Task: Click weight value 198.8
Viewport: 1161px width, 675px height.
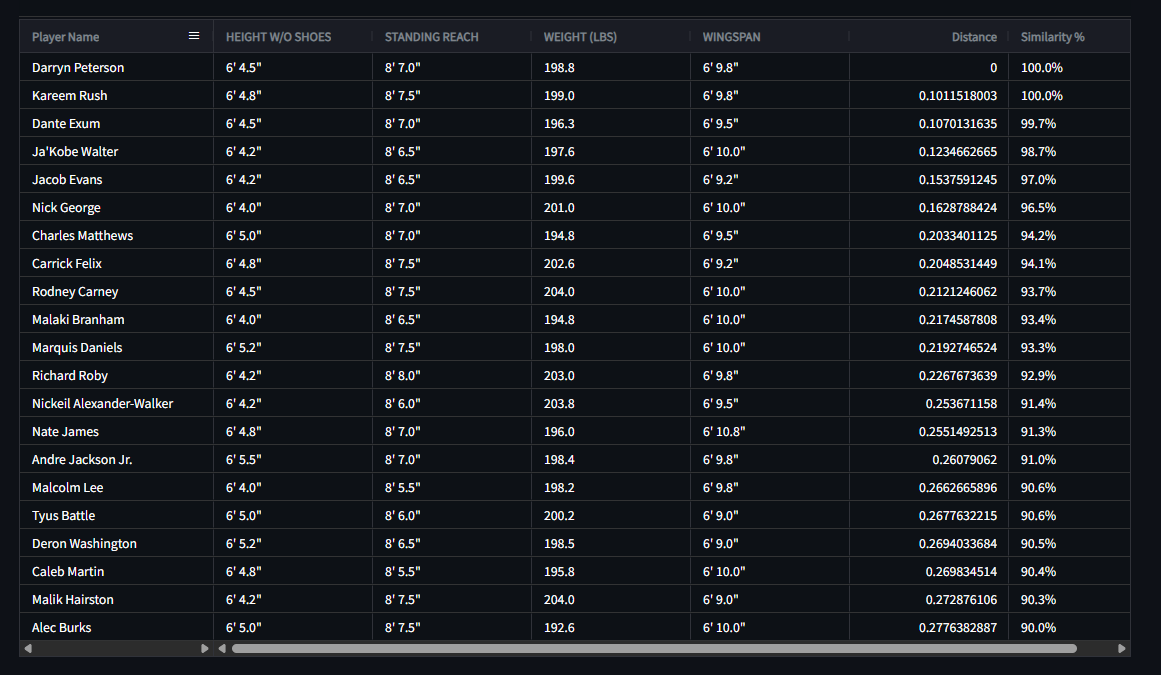Action: 559,67
